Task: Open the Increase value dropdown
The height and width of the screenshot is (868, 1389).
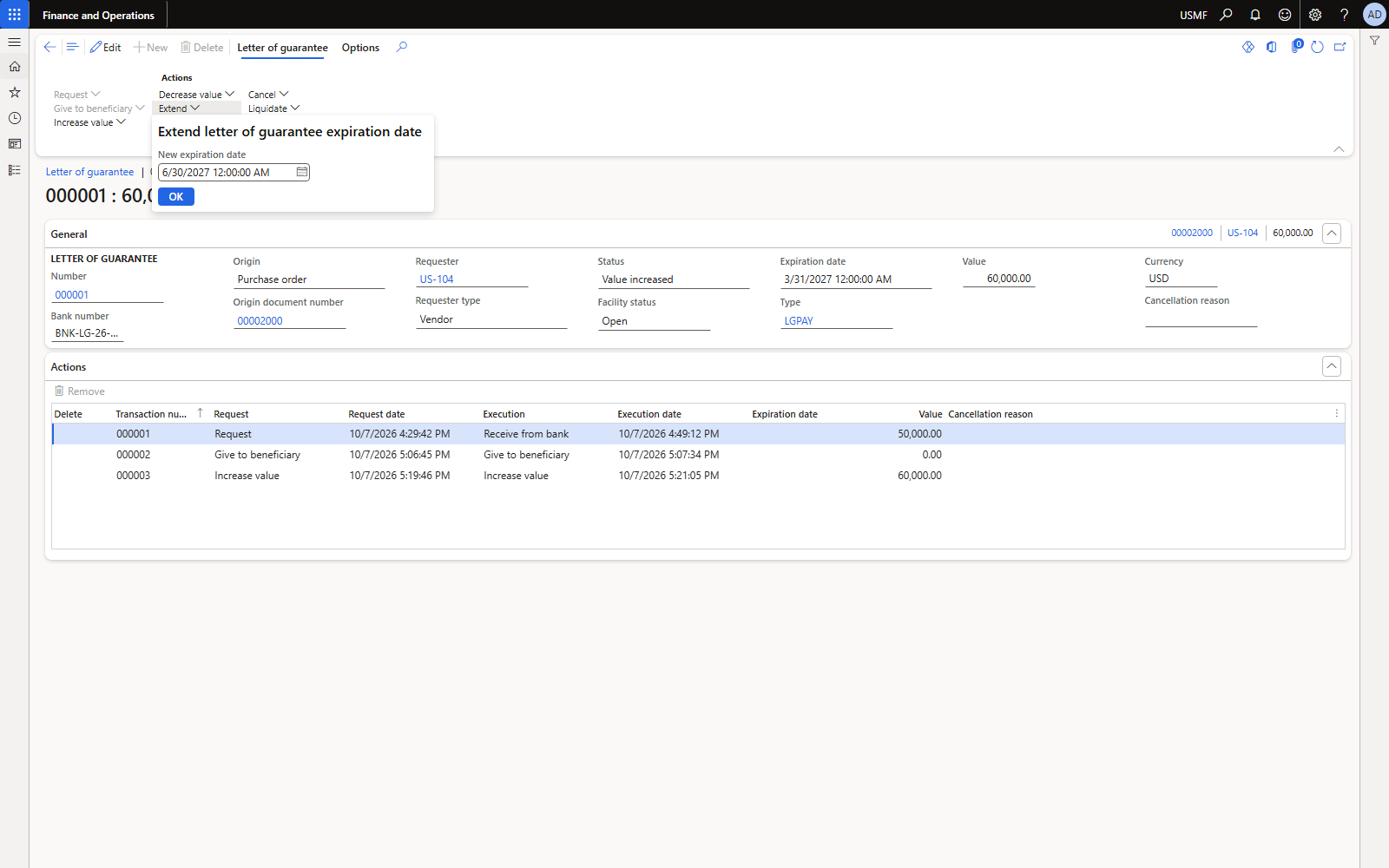Action: (x=89, y=122)
